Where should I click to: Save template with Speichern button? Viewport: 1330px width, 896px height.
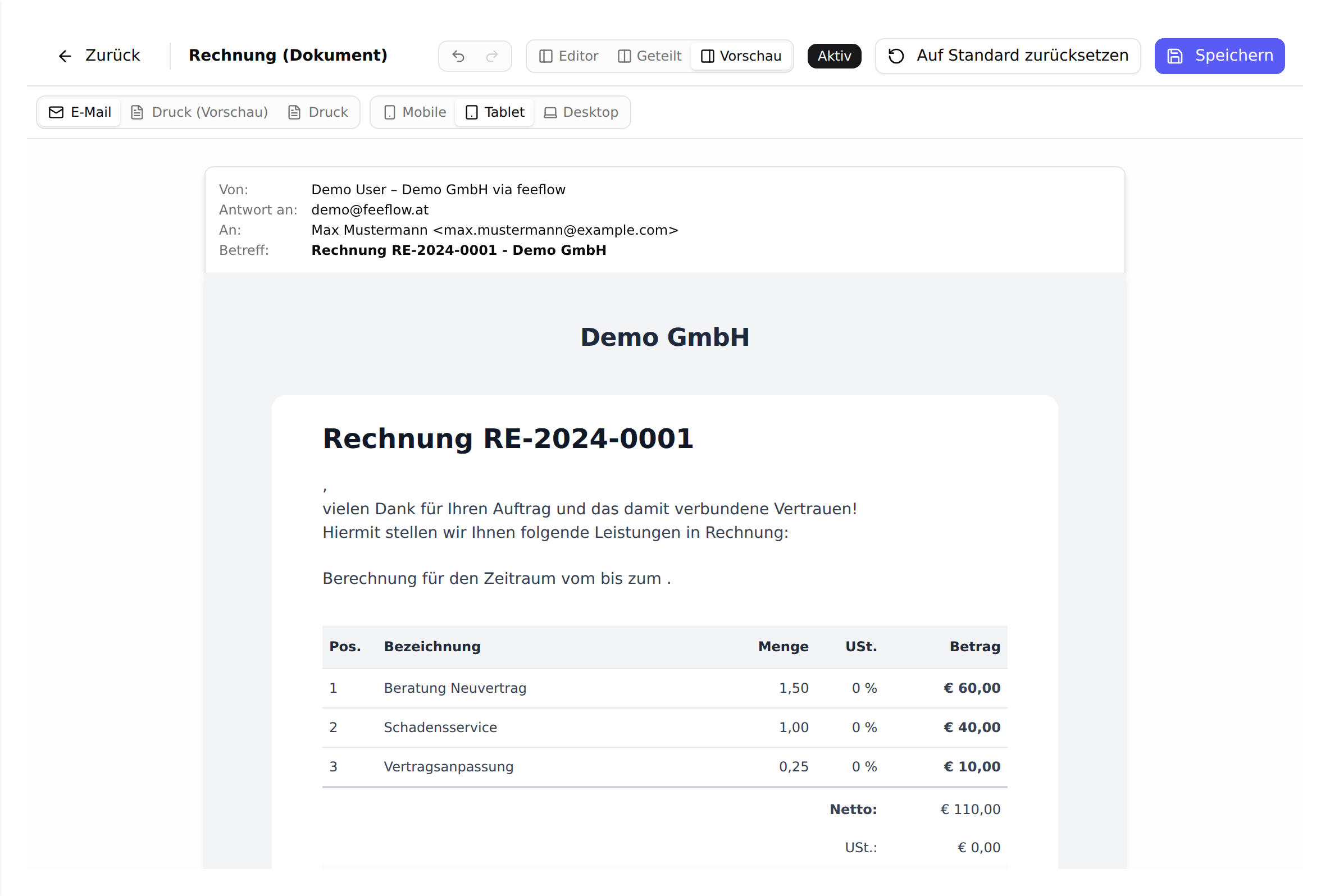(x=1219, y=56)
